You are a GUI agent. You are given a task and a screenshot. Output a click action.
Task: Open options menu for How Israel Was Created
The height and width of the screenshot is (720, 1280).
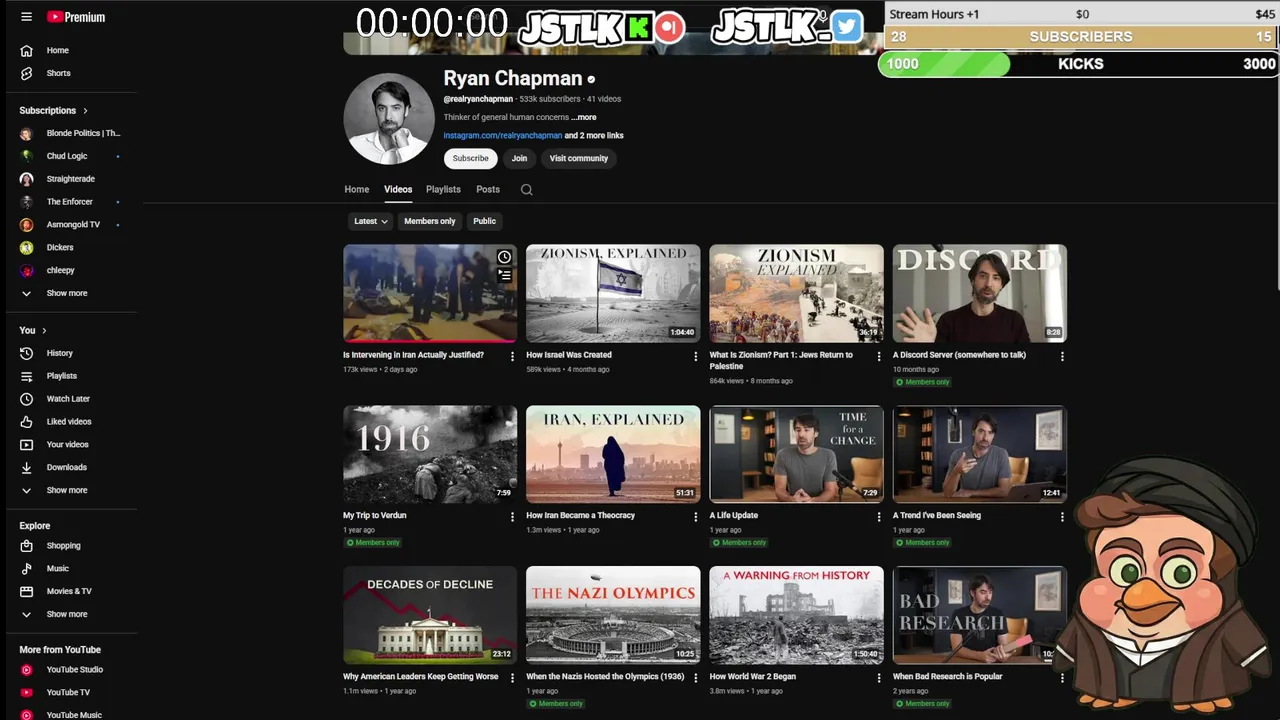tap(696, 356)
